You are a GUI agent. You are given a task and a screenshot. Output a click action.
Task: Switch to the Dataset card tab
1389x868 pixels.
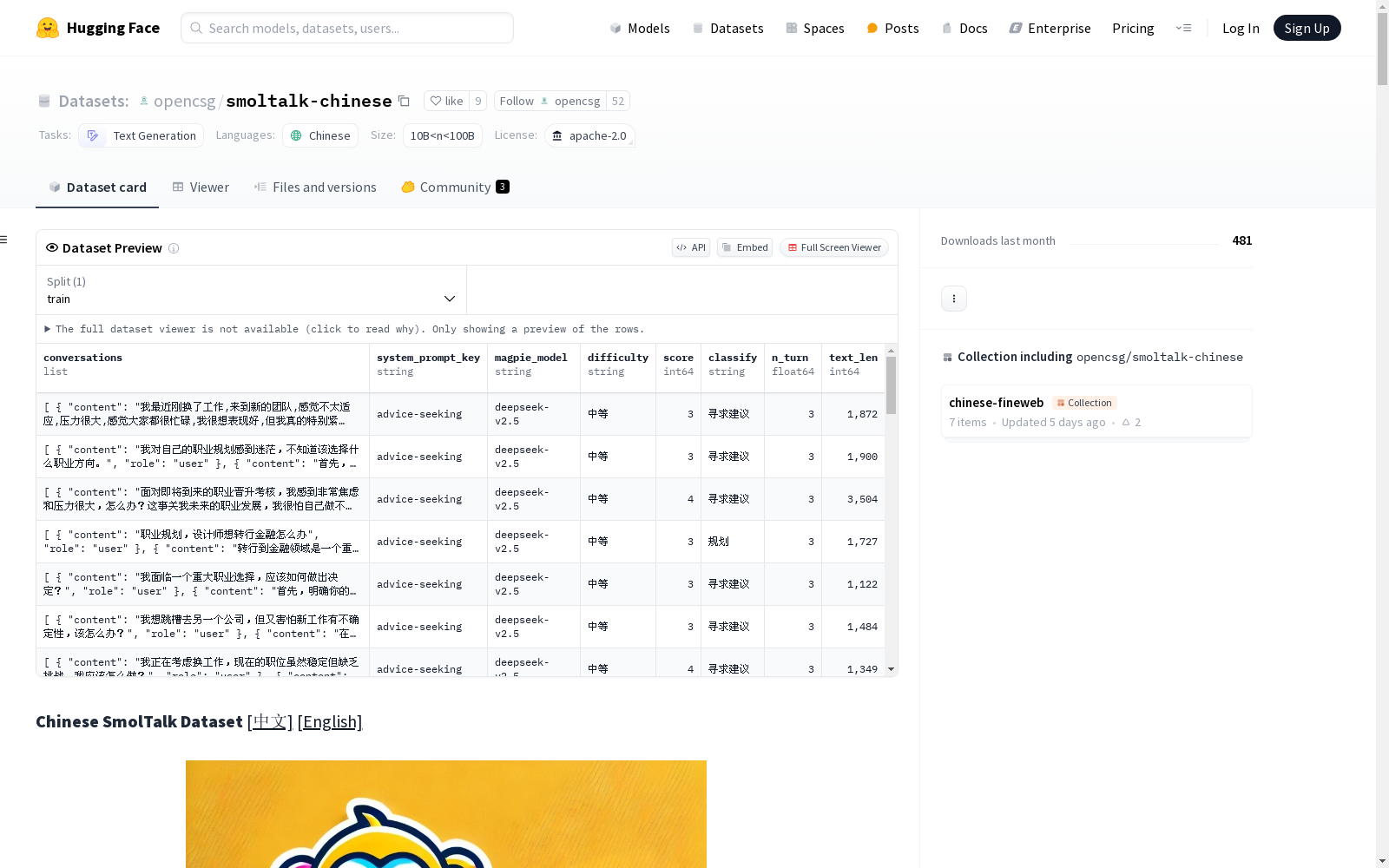[x=97, y=187]
